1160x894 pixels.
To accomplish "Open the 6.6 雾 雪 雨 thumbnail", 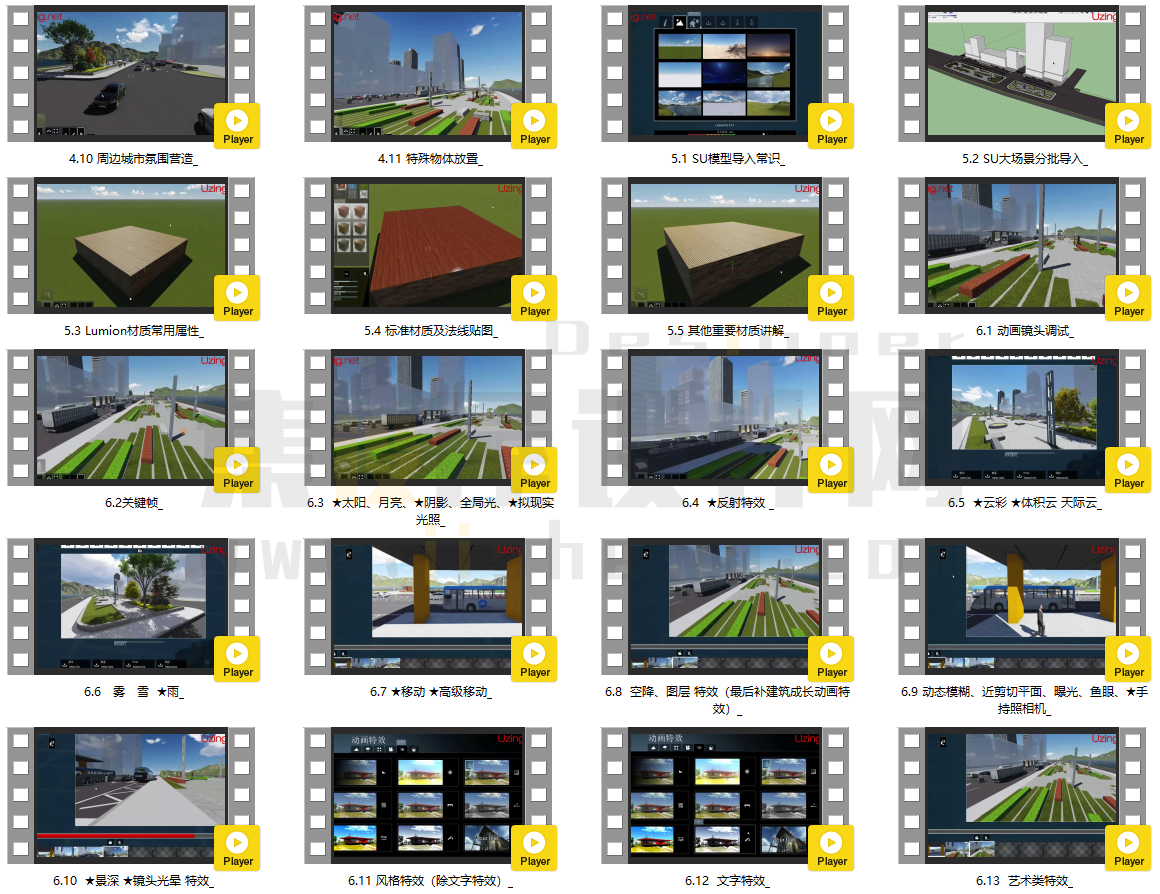I will pos(131,606).
